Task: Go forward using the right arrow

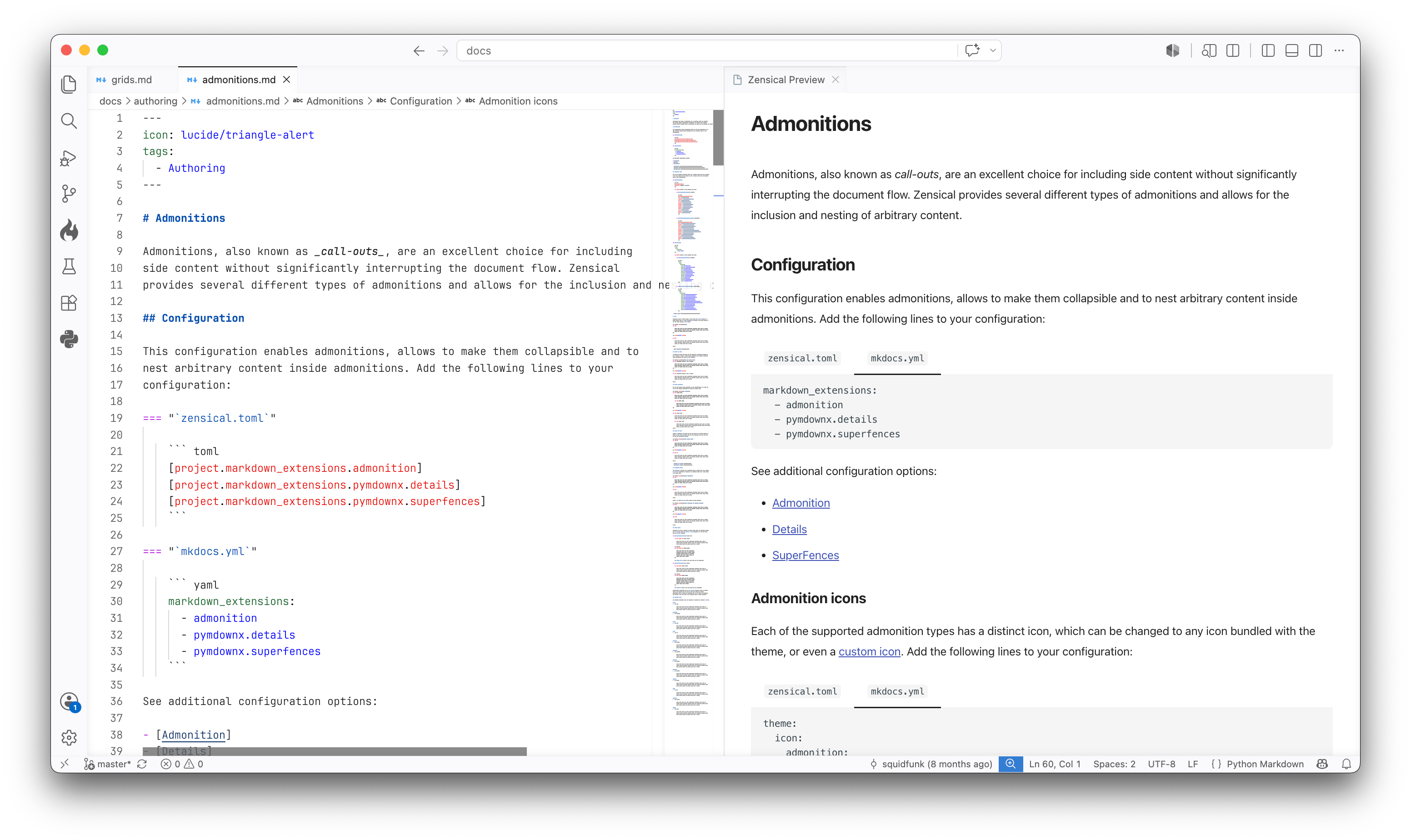Action: tap(443, 51)
